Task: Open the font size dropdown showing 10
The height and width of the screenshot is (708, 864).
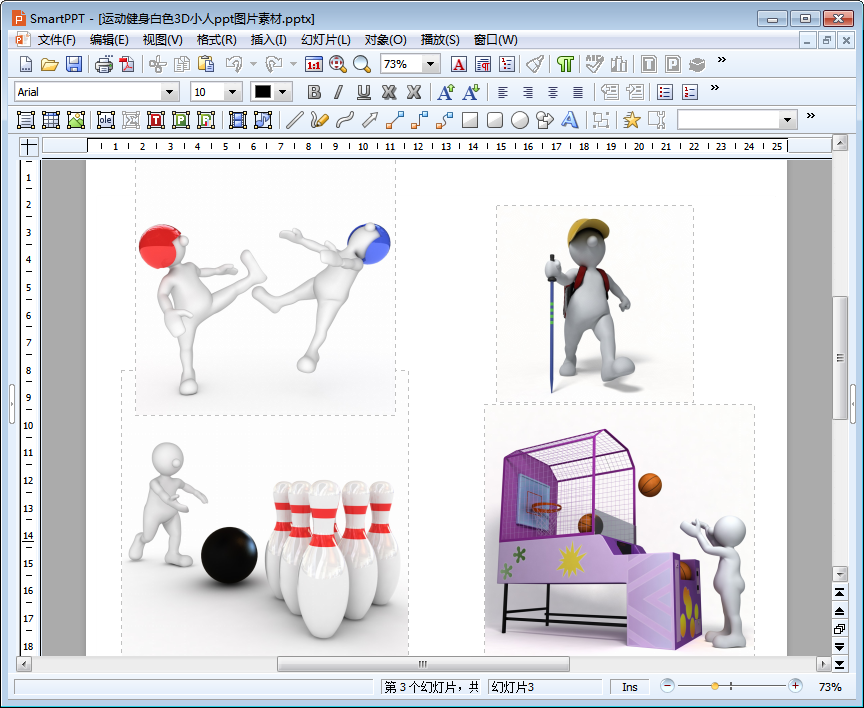Action: click(233, 92)
